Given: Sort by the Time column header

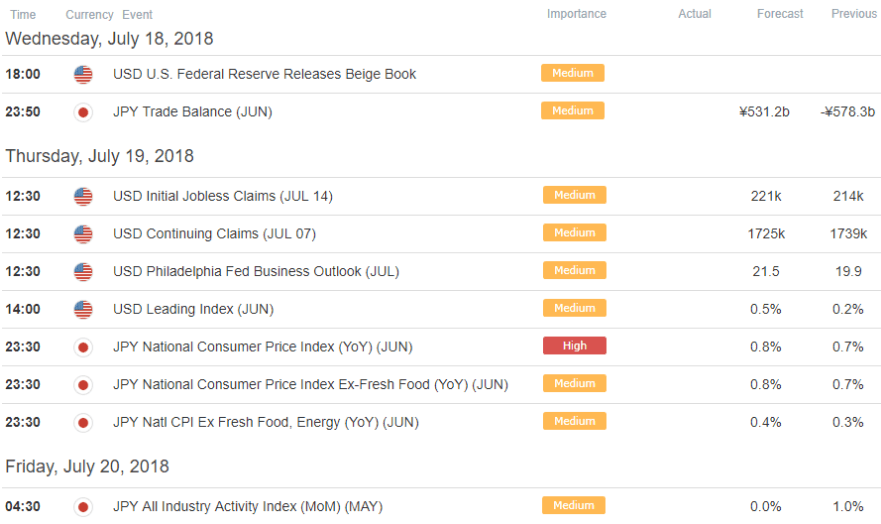Looking at the screenshot, I should 23,15.
